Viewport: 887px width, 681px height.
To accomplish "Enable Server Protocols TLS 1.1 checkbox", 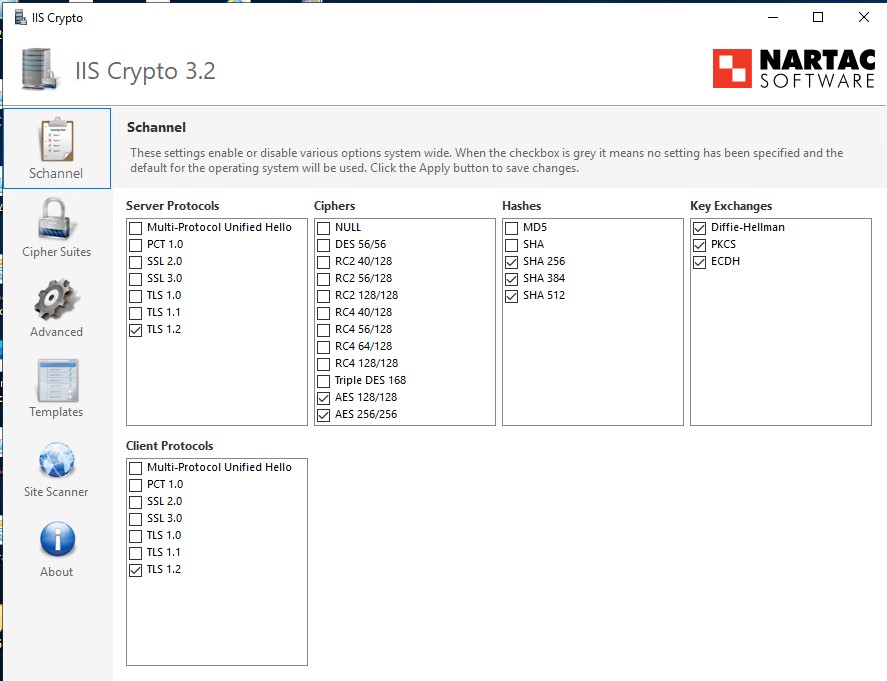I will (135, 313).
